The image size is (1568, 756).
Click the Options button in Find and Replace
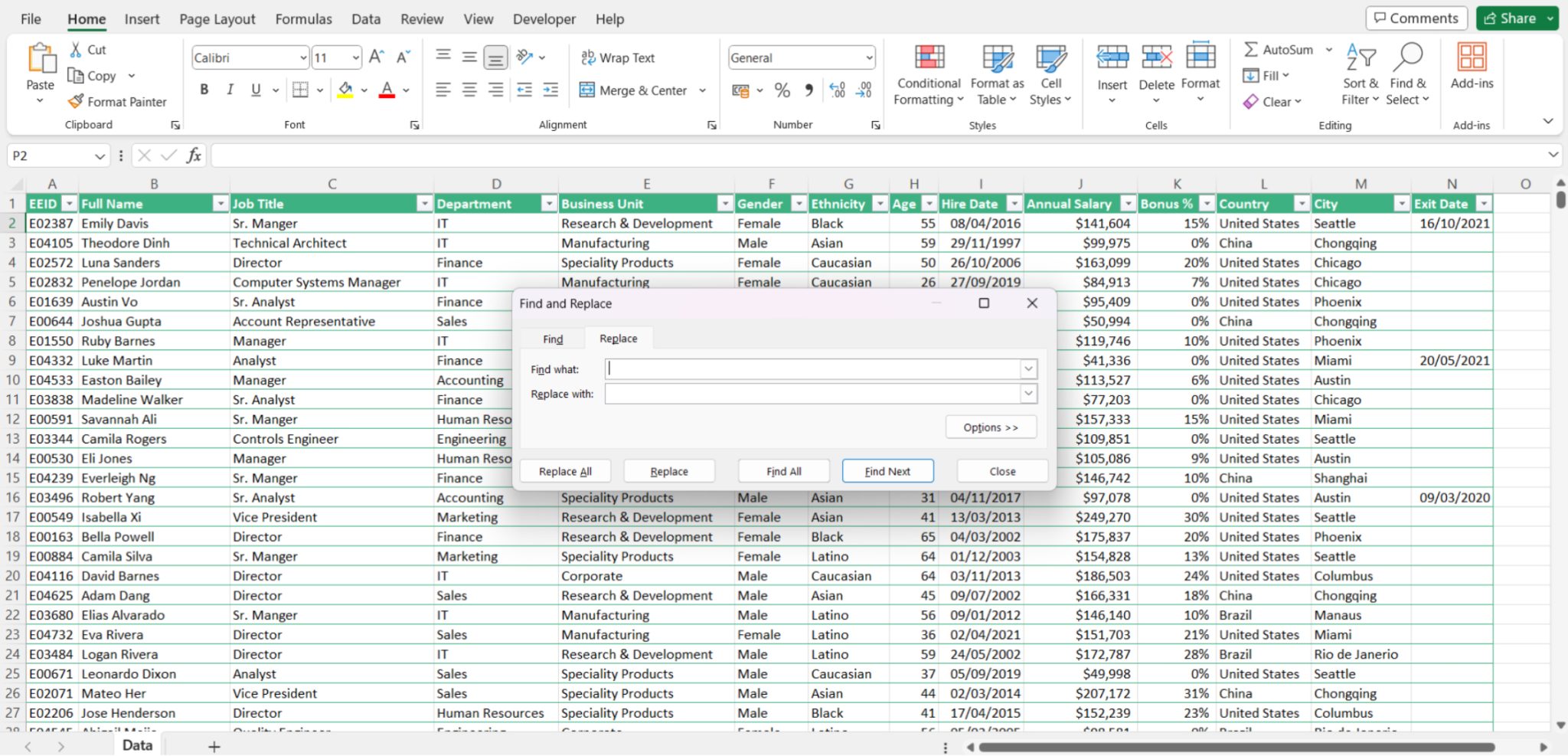tap(990, 427)
